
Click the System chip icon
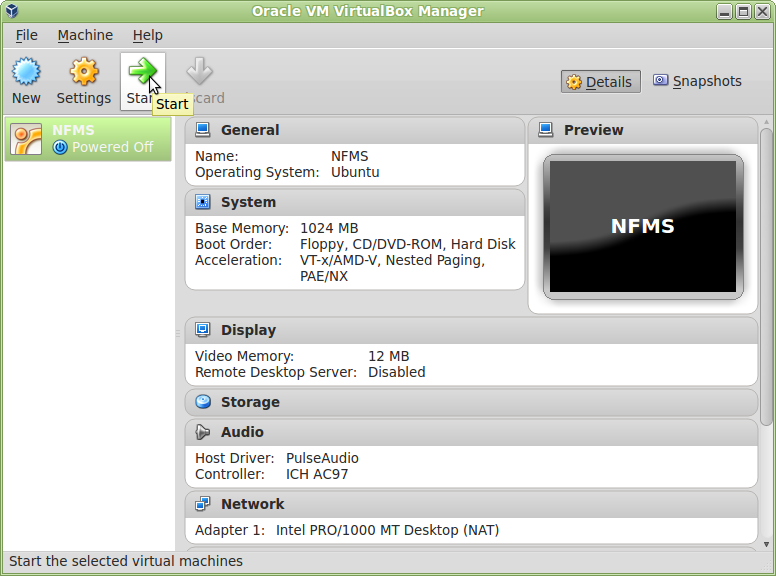[x=202, y=202]
